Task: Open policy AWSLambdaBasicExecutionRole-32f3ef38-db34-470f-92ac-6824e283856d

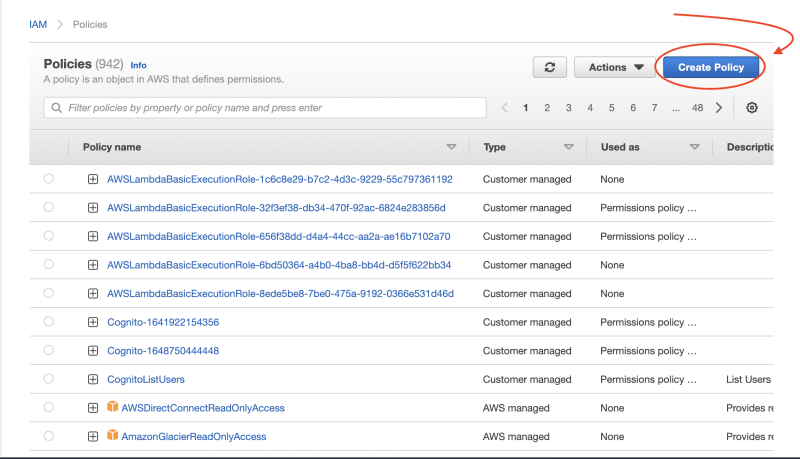Action: coord(276,208)
